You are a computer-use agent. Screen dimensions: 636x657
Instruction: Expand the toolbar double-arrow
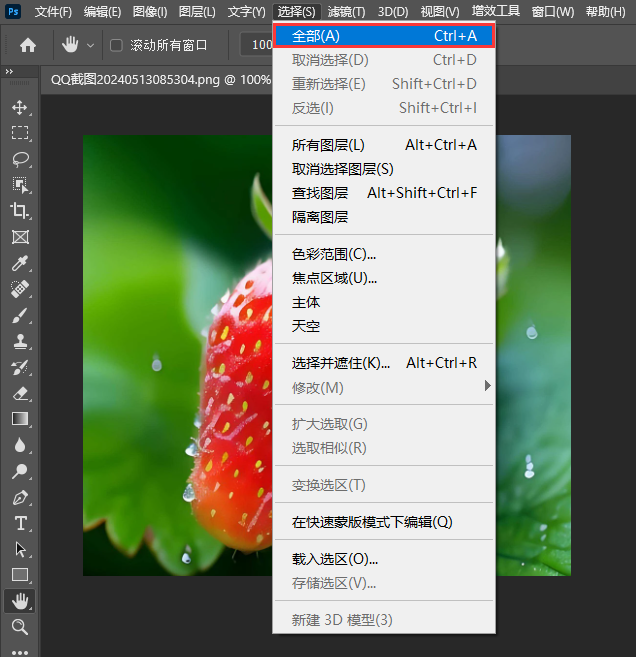pyautogui.click(x=9, y=72)
